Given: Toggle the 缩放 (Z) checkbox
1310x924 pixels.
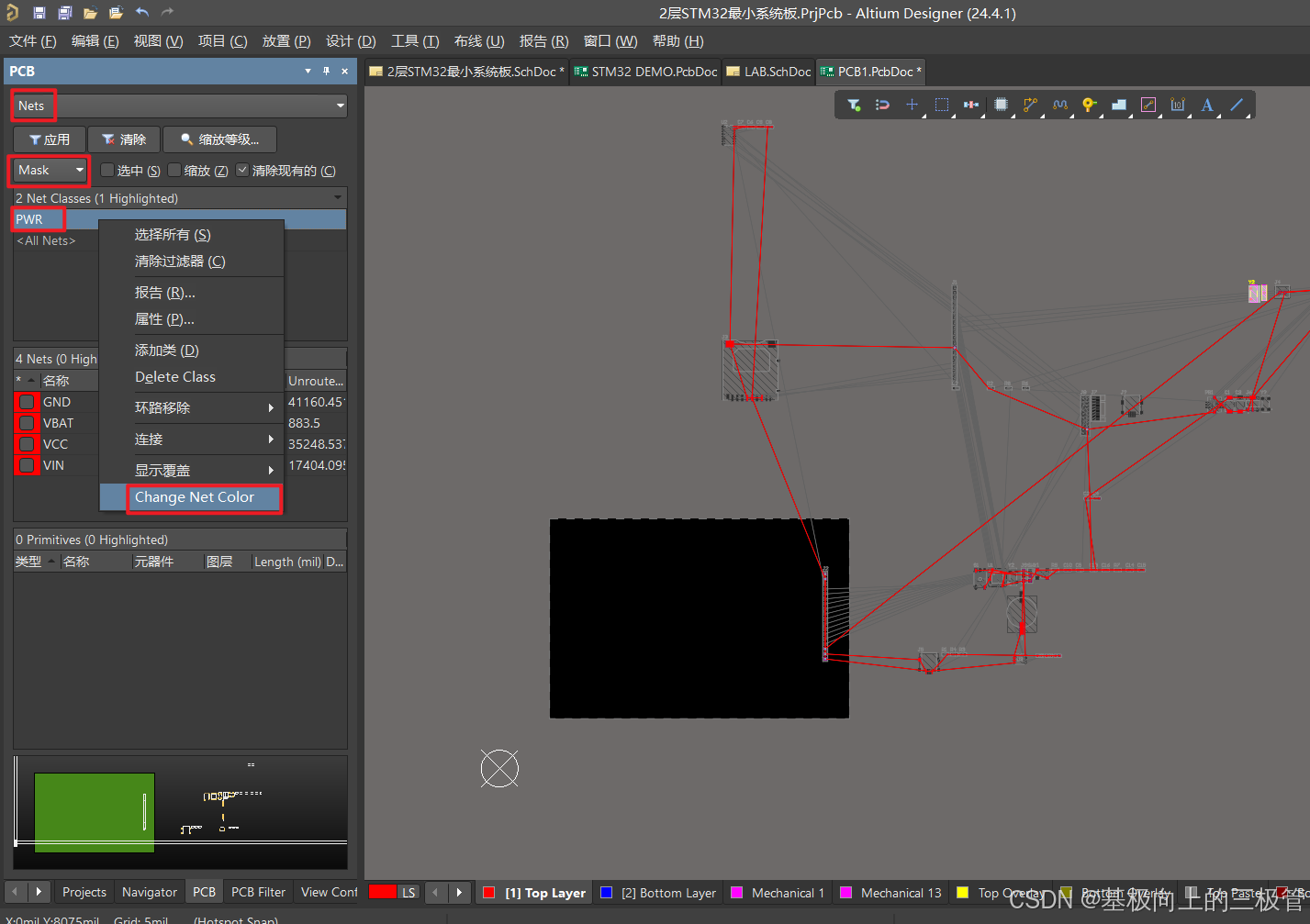Looking at the screenshot, I should tap(174, 170).
